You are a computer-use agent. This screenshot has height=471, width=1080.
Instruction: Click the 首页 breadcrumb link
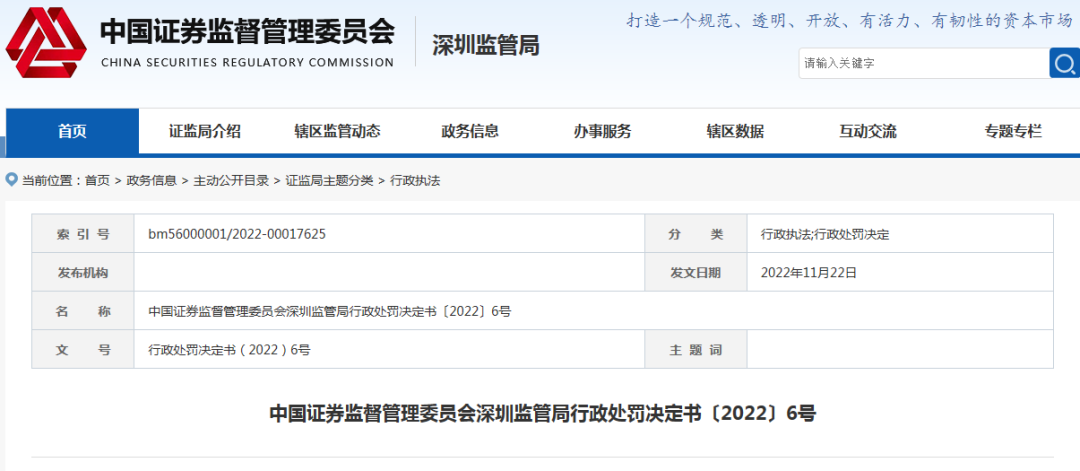[97, 181]
